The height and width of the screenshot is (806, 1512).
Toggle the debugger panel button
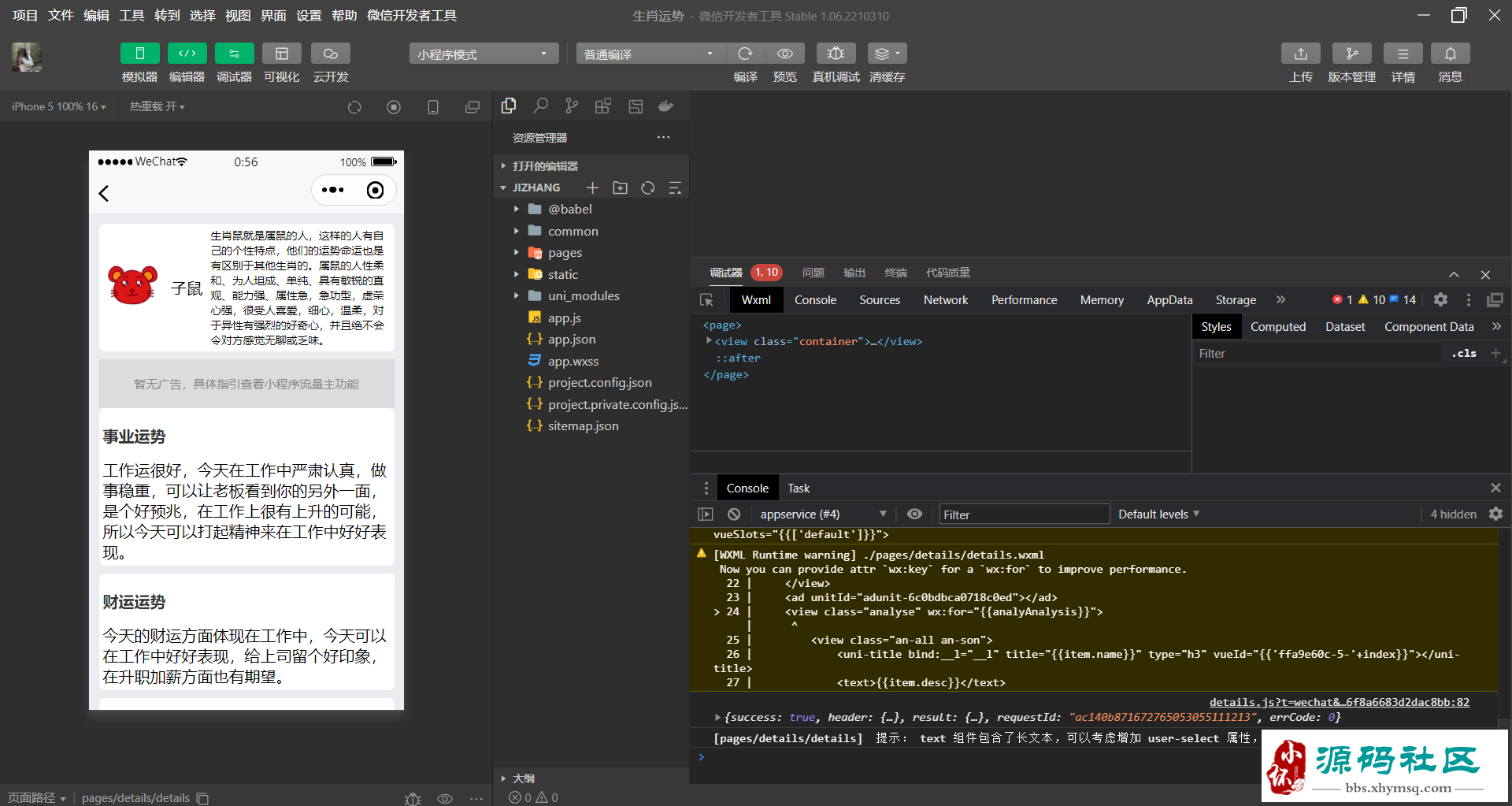[235, 54]
